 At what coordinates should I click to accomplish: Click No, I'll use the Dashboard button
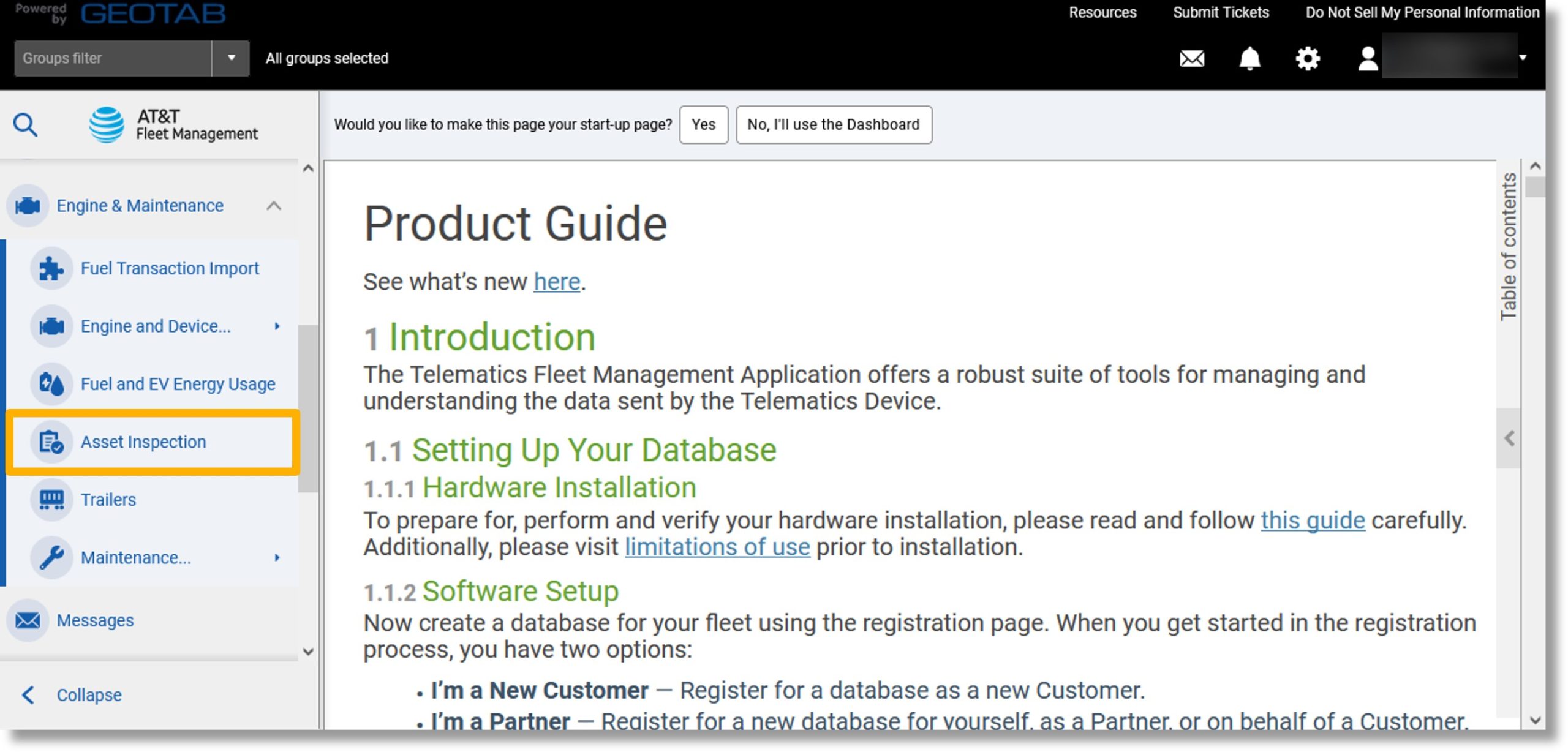tap(833, 124)
